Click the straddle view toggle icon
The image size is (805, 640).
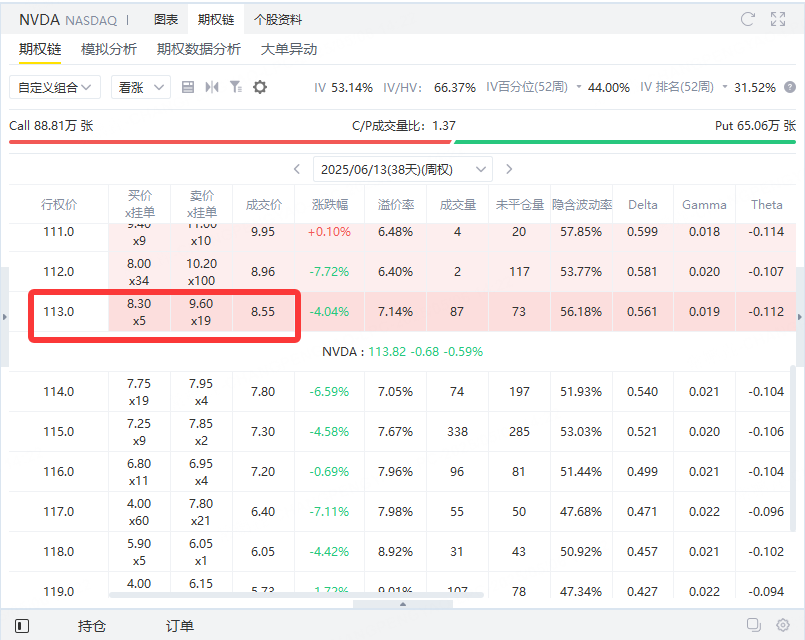(x=212, y=87)
